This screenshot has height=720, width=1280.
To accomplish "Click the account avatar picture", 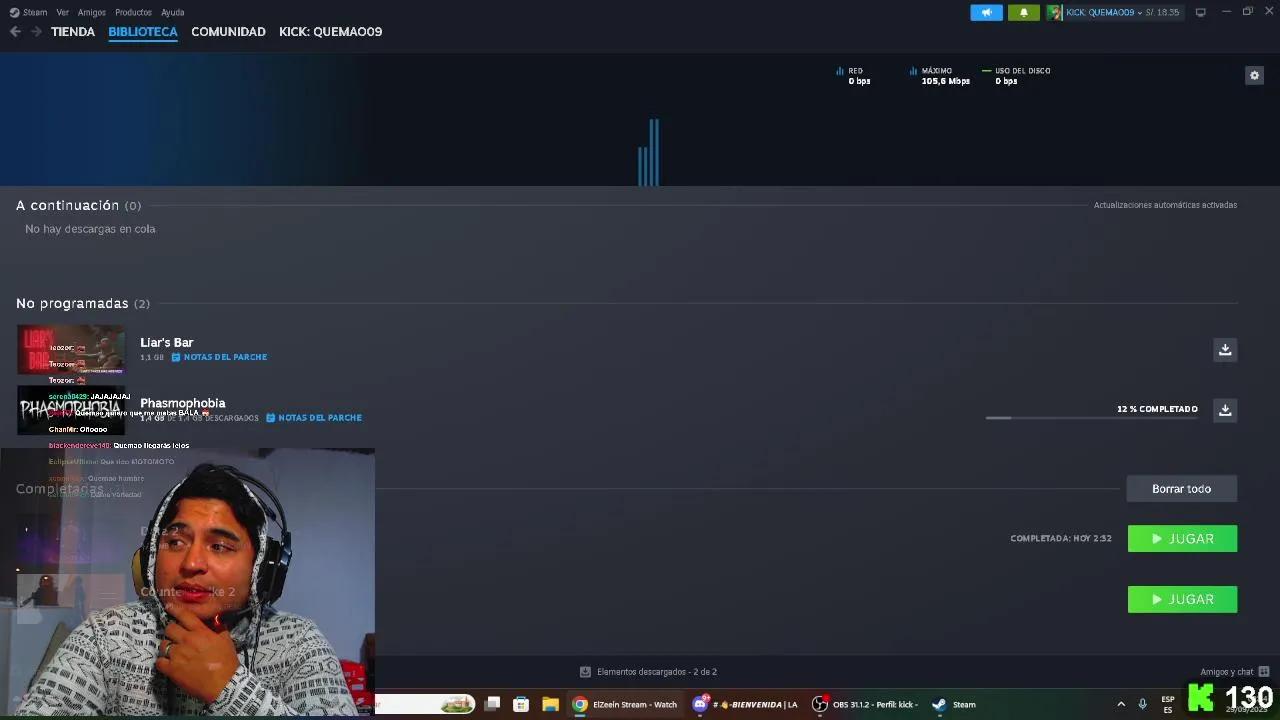I will [1055, 12].
